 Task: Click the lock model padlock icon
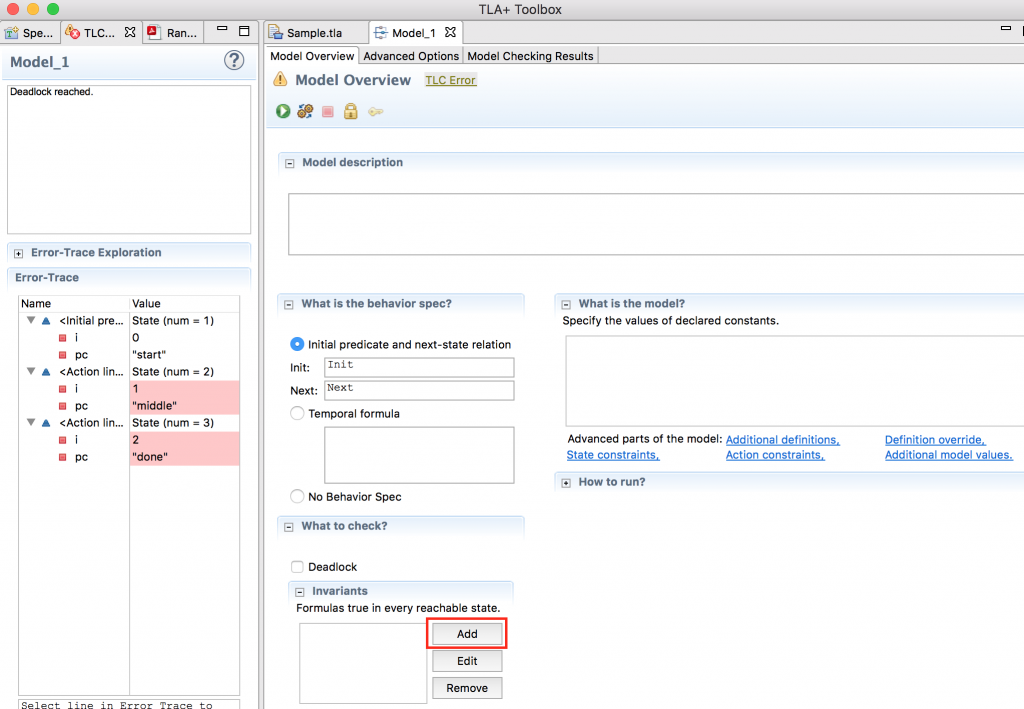[351, 111]
